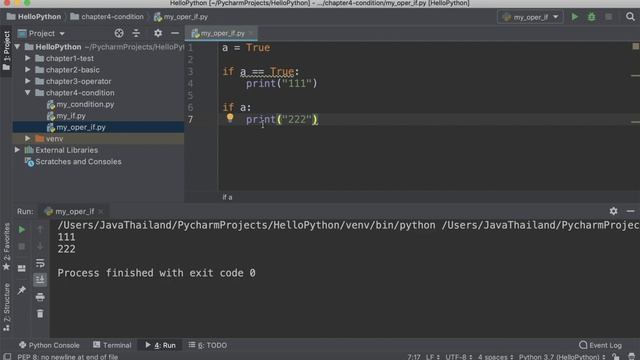Start debugging with the bug icon
Image resolution: width=640 pixels, height=360 pixels.
pos(591,17)
